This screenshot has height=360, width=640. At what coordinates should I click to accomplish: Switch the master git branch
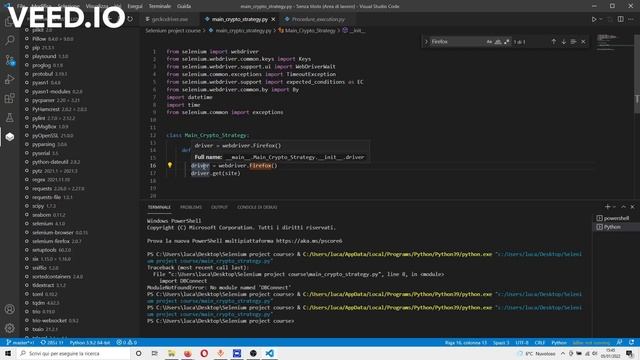pos(20,342)
